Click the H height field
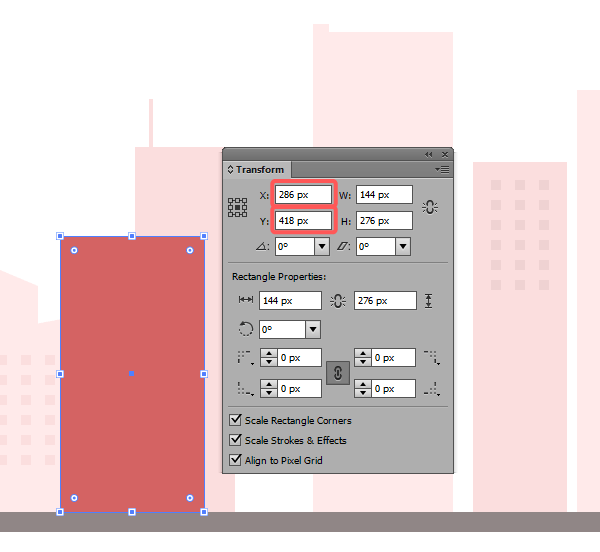The height and width of the screenshot is (552, 600). pos(384,221)
